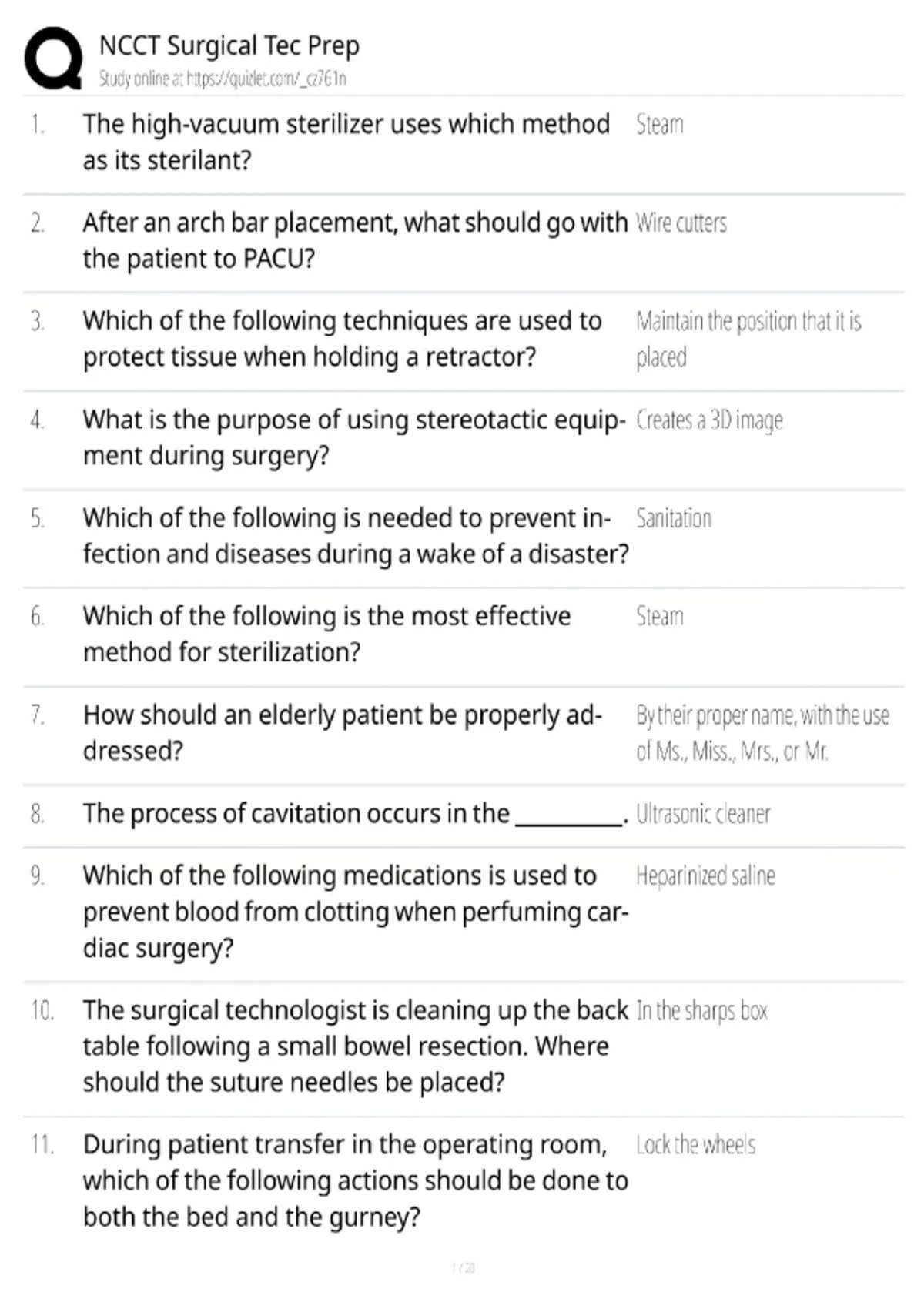Select the Heparinized saline answer
This screenshot has width=924, height=1309.
coord(705,875)
